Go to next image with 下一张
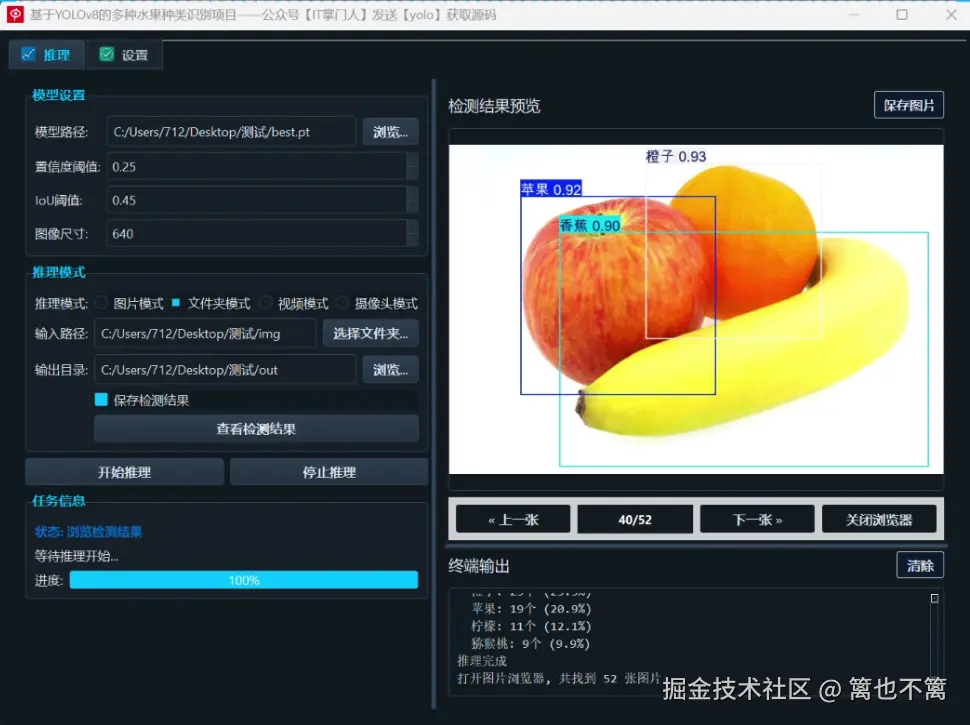The height and width of the screenshot is (725, 970). tap(757, 520)
